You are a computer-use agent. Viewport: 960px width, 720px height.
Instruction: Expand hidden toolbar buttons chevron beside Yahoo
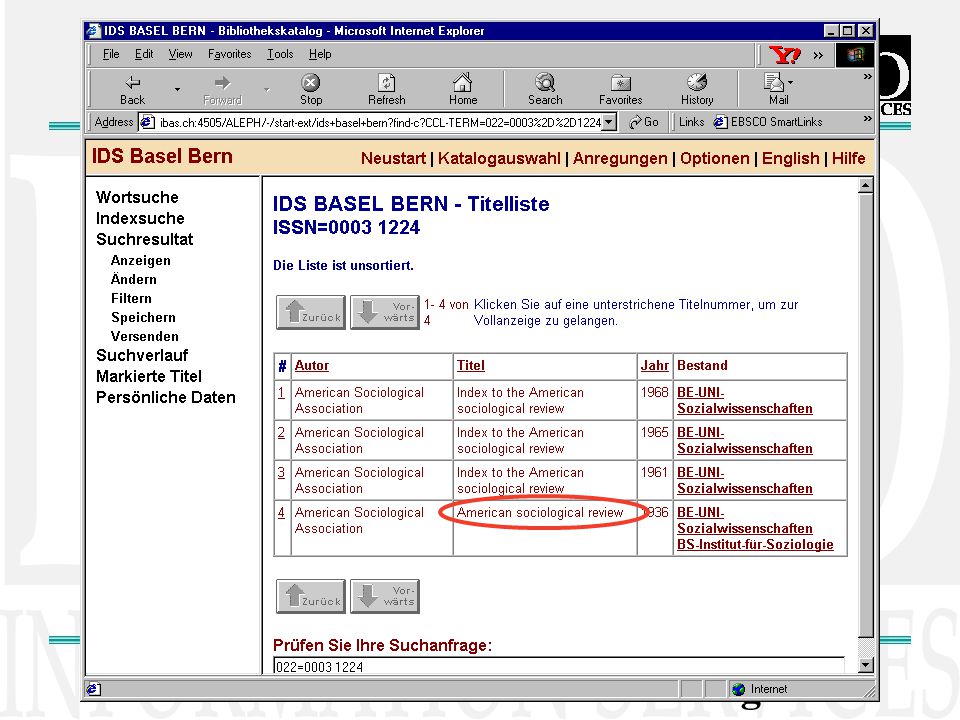click(818, 56)
